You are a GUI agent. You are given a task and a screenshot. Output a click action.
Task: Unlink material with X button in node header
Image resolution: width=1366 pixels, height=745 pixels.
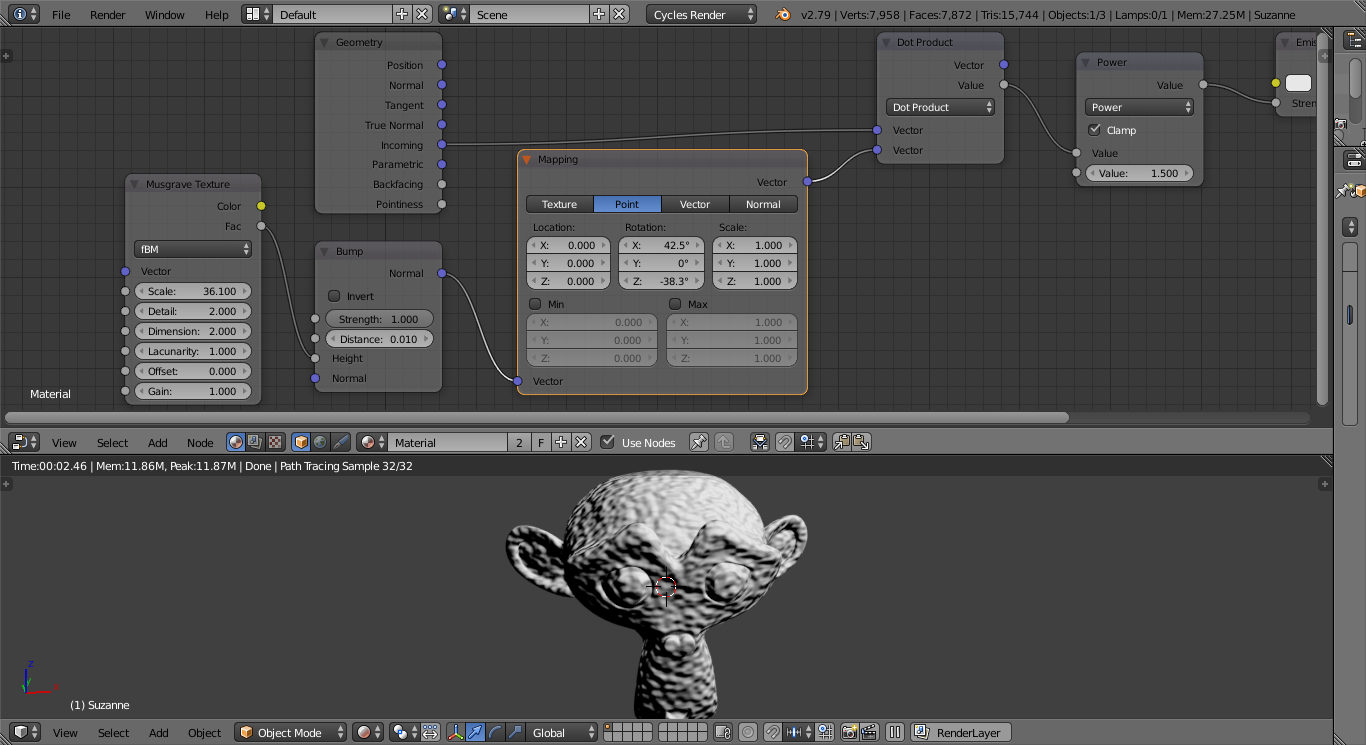point(581,442)
